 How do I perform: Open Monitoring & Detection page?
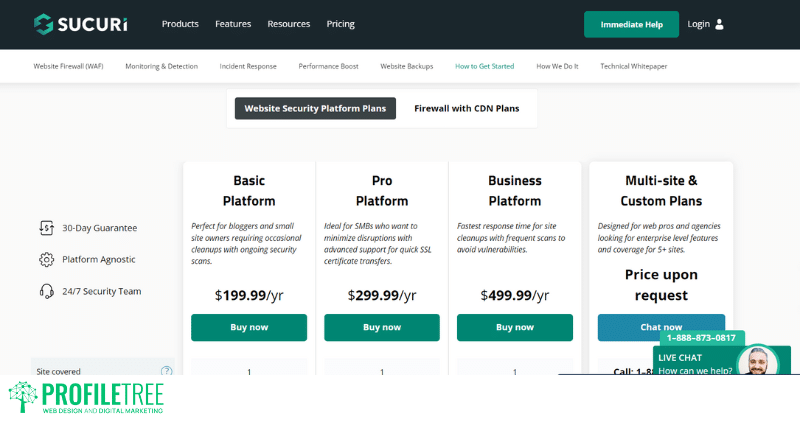tap(162, 66)
